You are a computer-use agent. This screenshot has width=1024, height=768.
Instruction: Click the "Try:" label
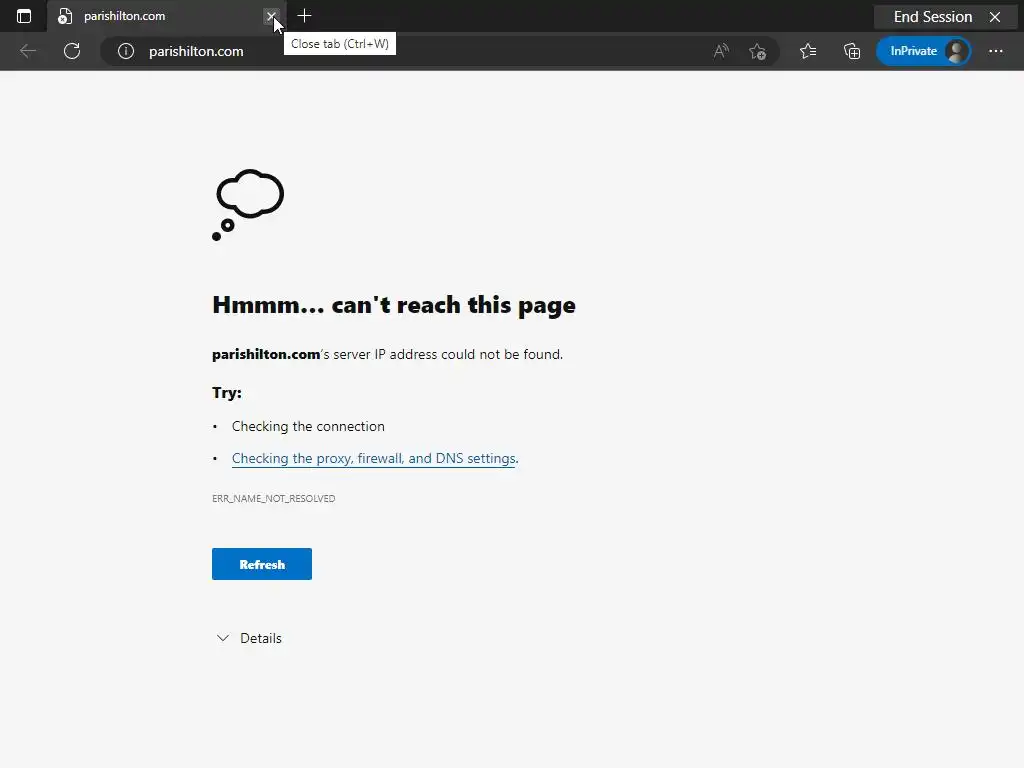click(x=227, y=392)
